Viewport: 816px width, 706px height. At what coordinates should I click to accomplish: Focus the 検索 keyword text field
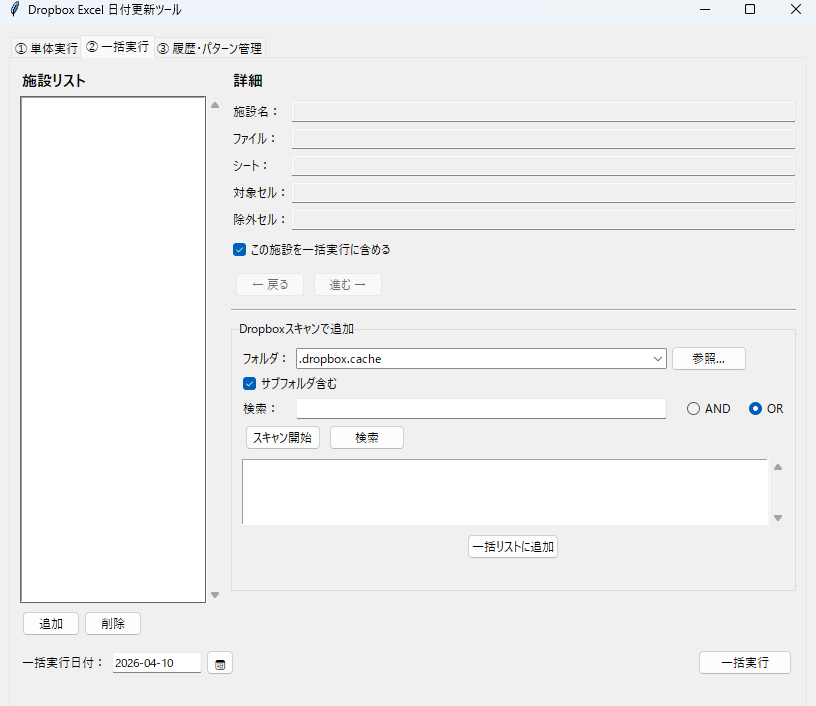click(481, 408)
